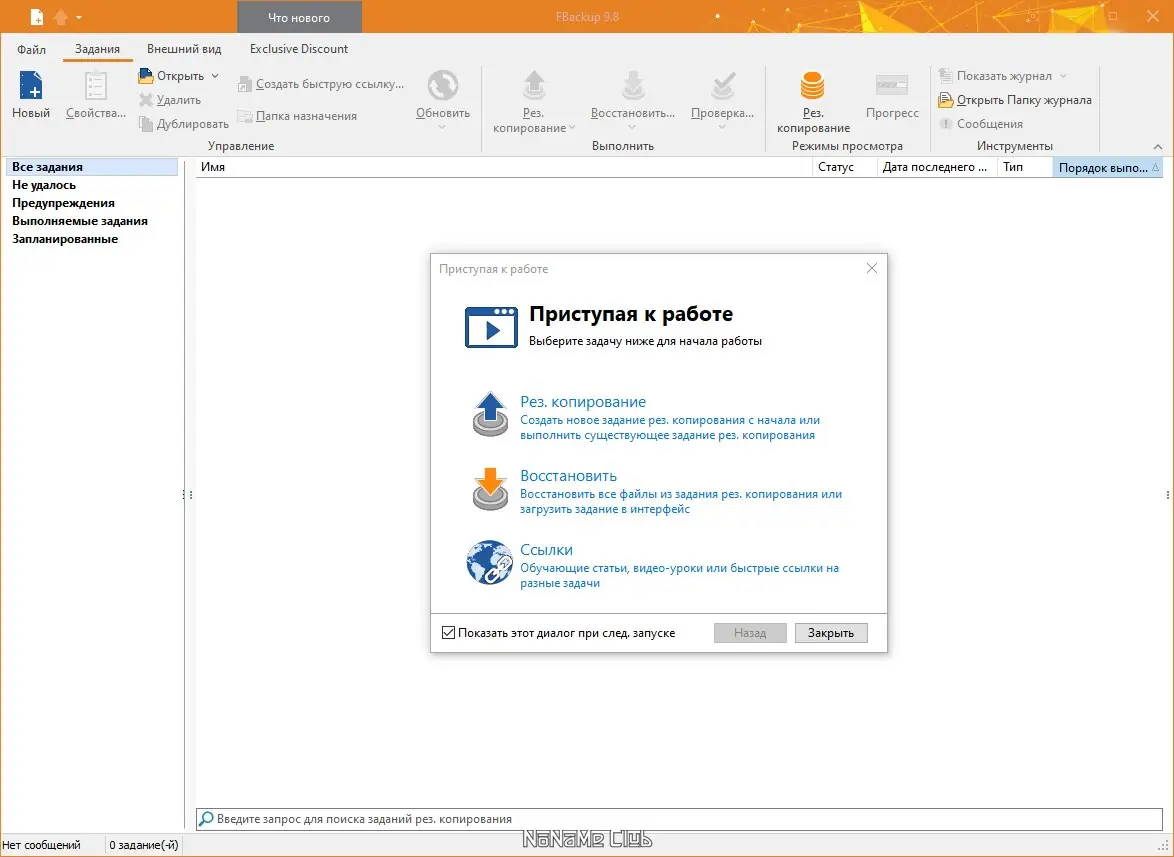Open the Файл menu
This screenshot has width=1174, height=857.
tap(31, 49)
